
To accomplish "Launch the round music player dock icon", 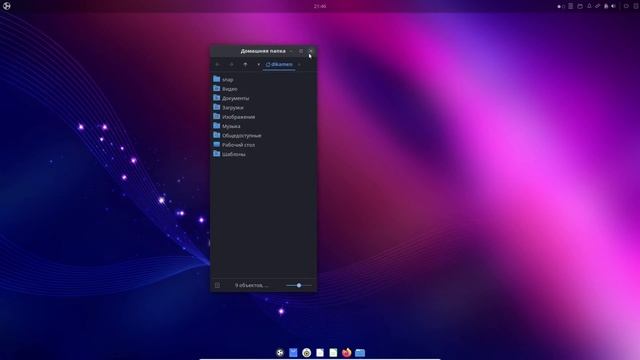I will pyautogui.click(x=307, y=353).
